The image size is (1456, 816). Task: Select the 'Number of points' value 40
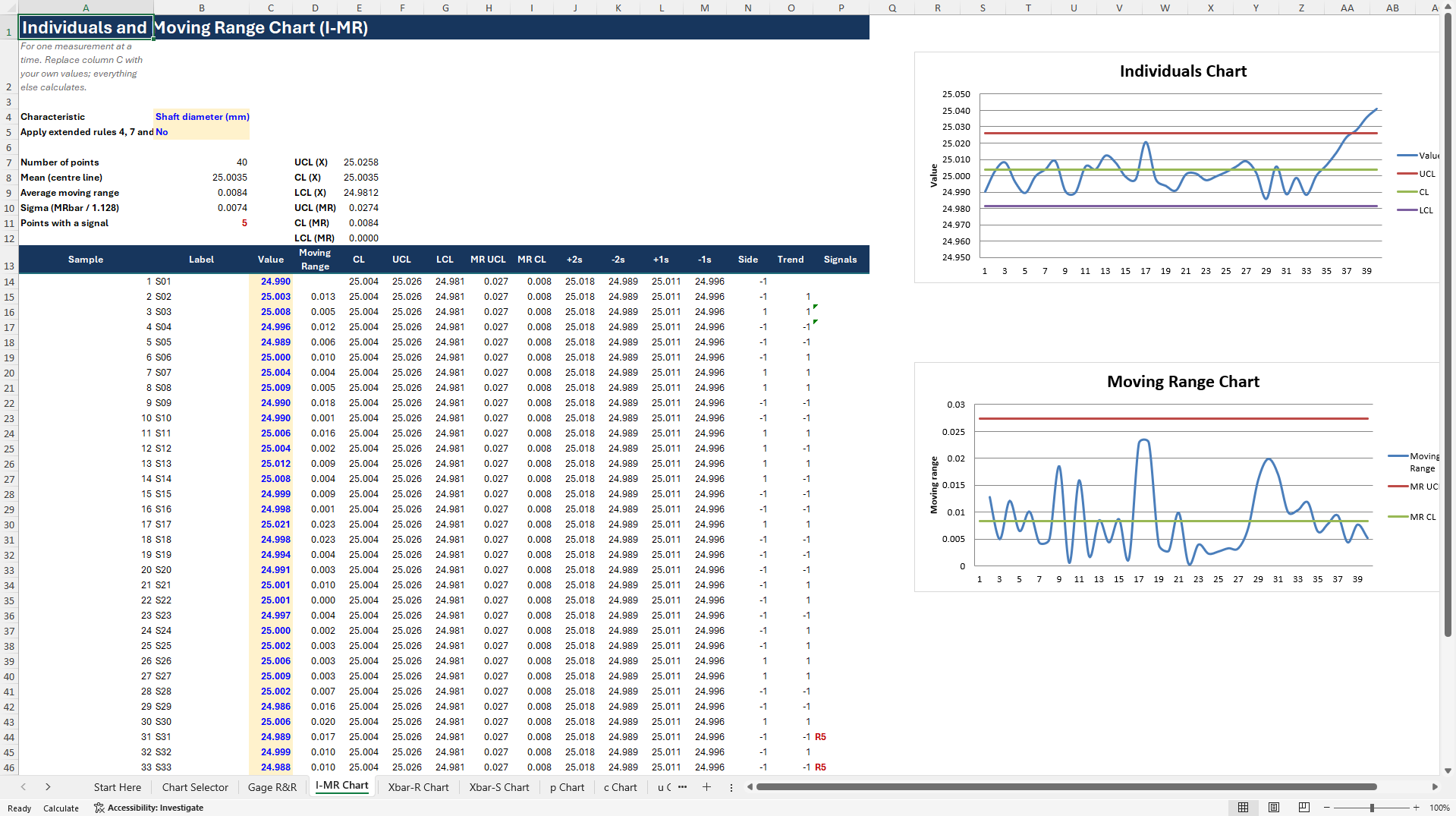coord(201,162)
